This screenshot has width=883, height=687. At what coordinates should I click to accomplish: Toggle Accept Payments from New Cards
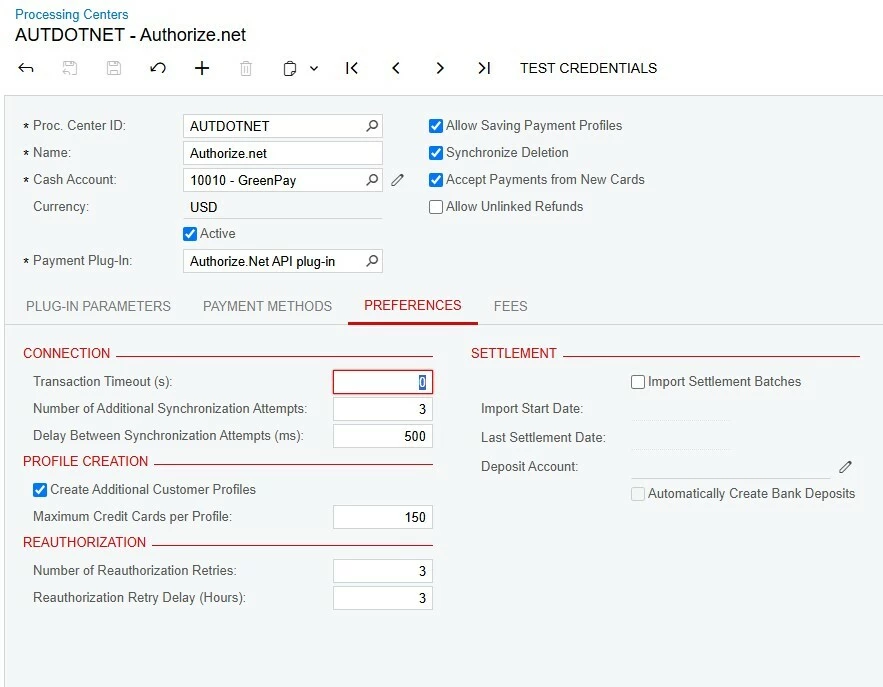435,180
